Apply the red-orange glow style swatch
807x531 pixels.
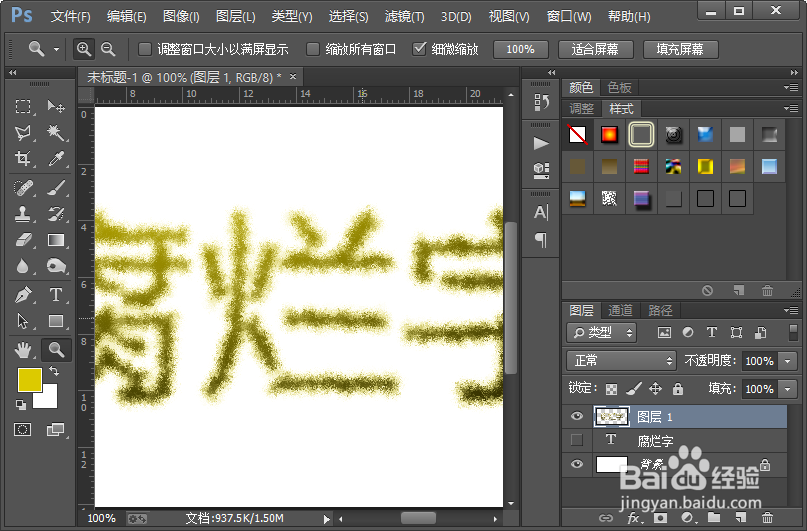[x=609, y=134]
